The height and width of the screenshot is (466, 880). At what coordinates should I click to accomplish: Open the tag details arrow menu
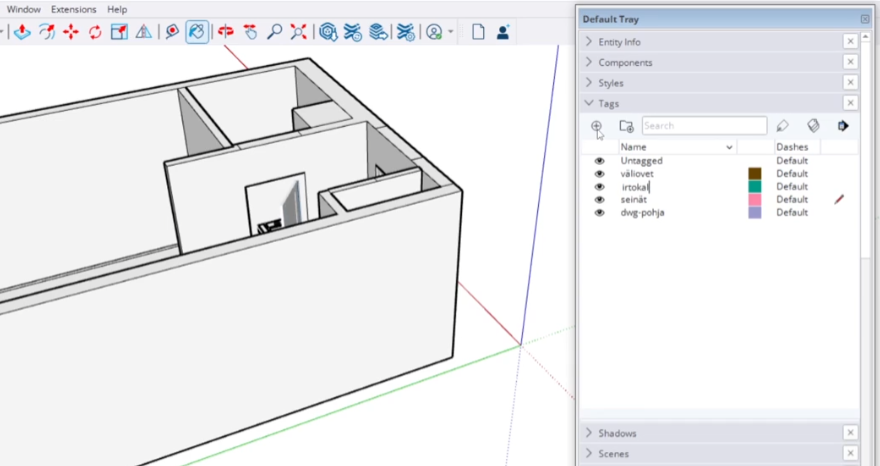point(843,126)
